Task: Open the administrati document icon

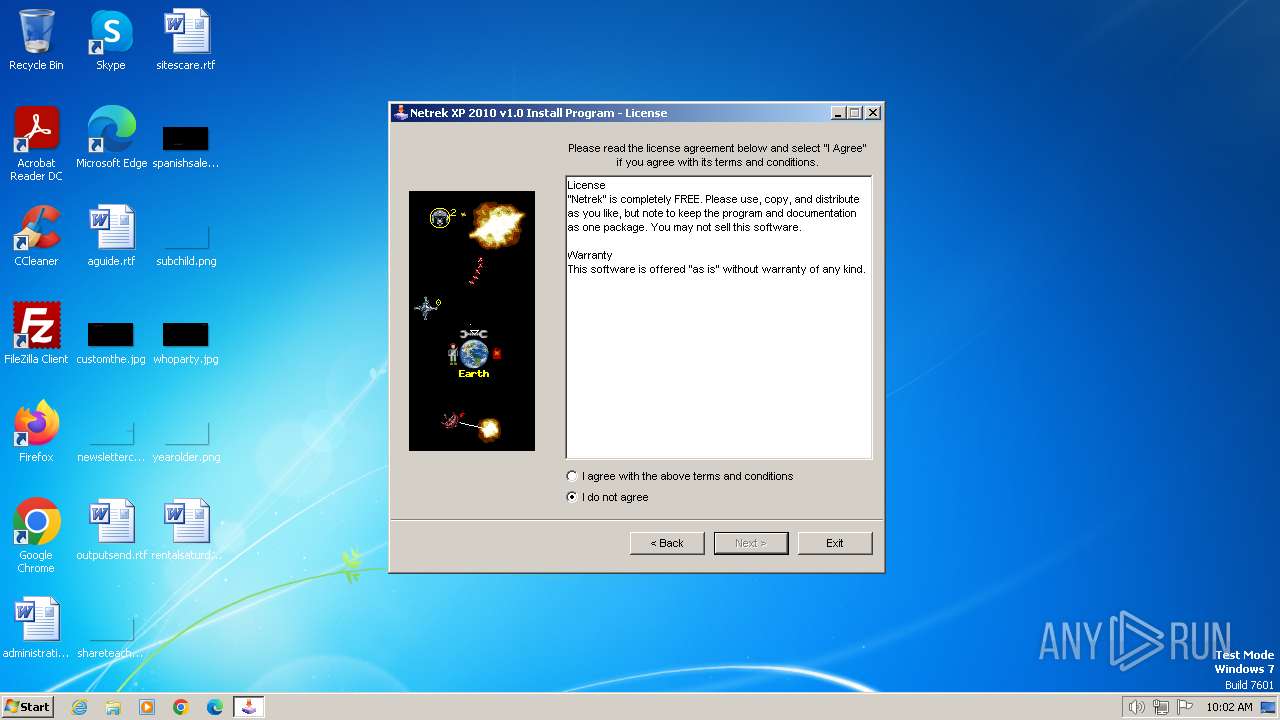Action: coord(36,628)
